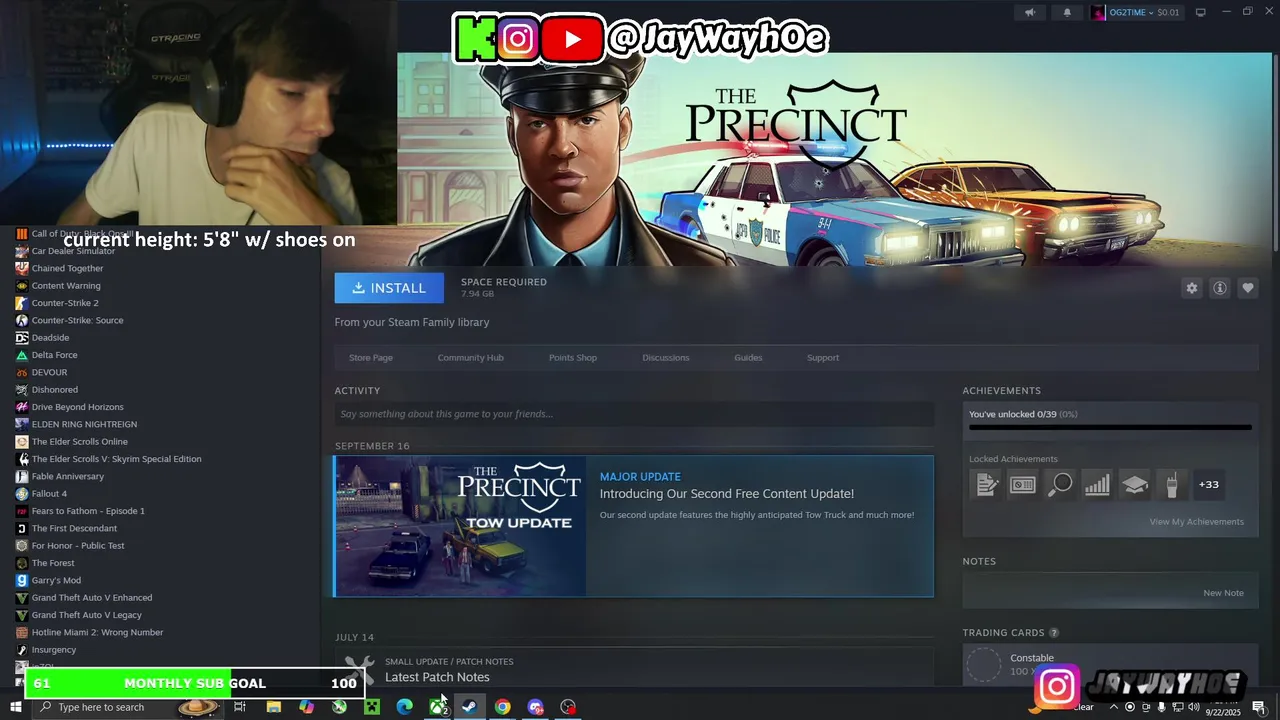Select Counter-Strike: Source in library
1280x720 pixels.
[77, 320]
